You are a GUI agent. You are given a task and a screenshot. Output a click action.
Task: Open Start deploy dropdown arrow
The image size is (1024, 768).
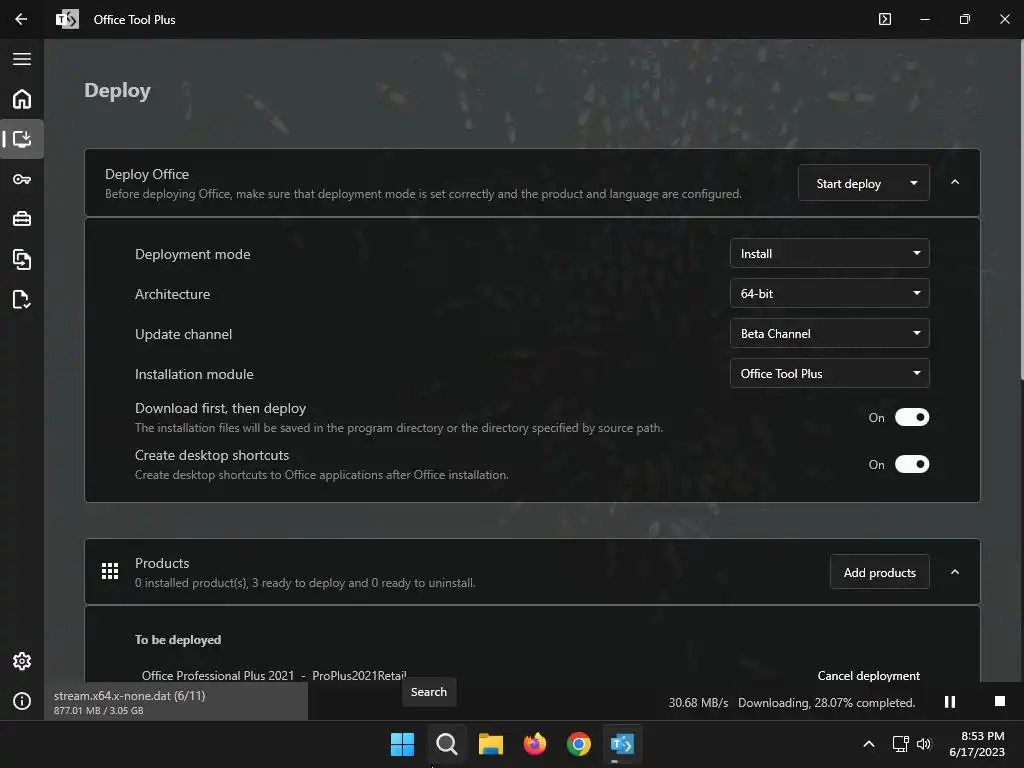click(914, 184)
